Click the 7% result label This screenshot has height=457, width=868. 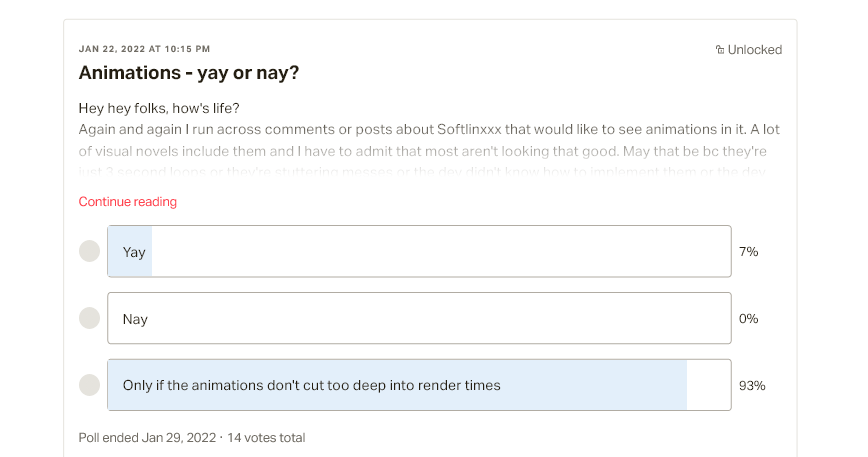pos(748,252)
